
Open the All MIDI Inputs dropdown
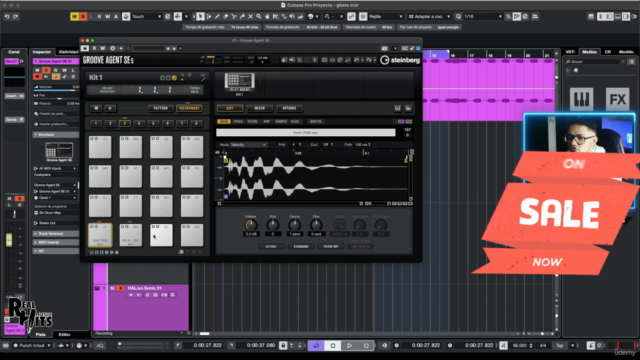pyautogui.click(x=56, y=168)
